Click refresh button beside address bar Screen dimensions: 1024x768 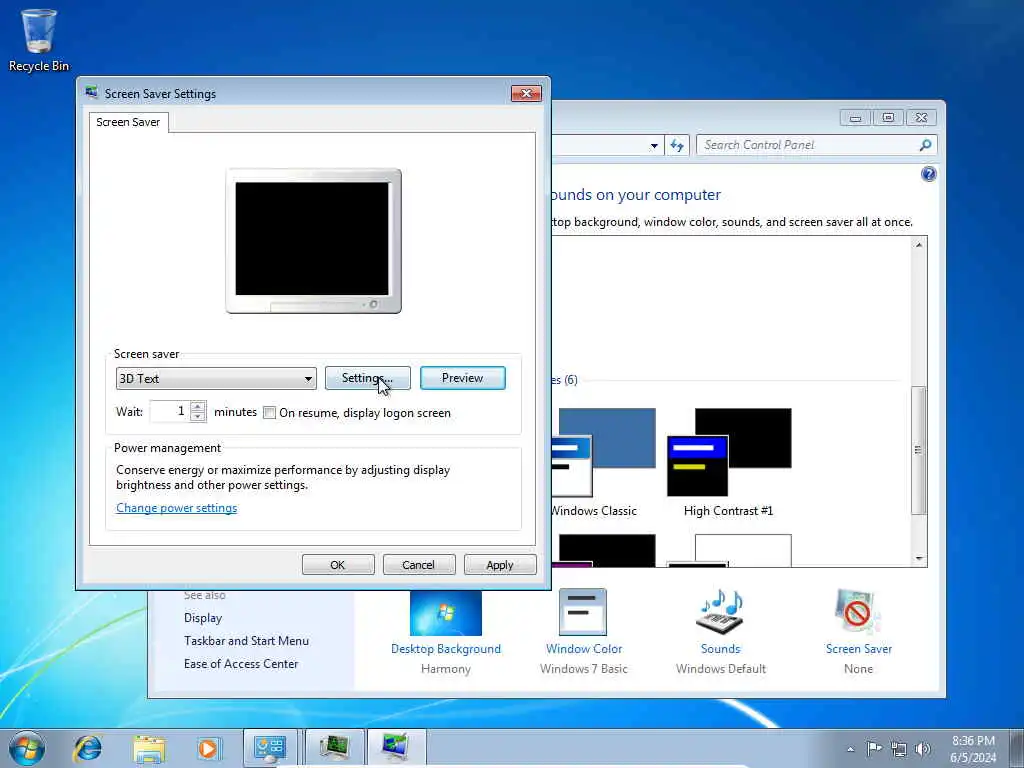point(677,145)
